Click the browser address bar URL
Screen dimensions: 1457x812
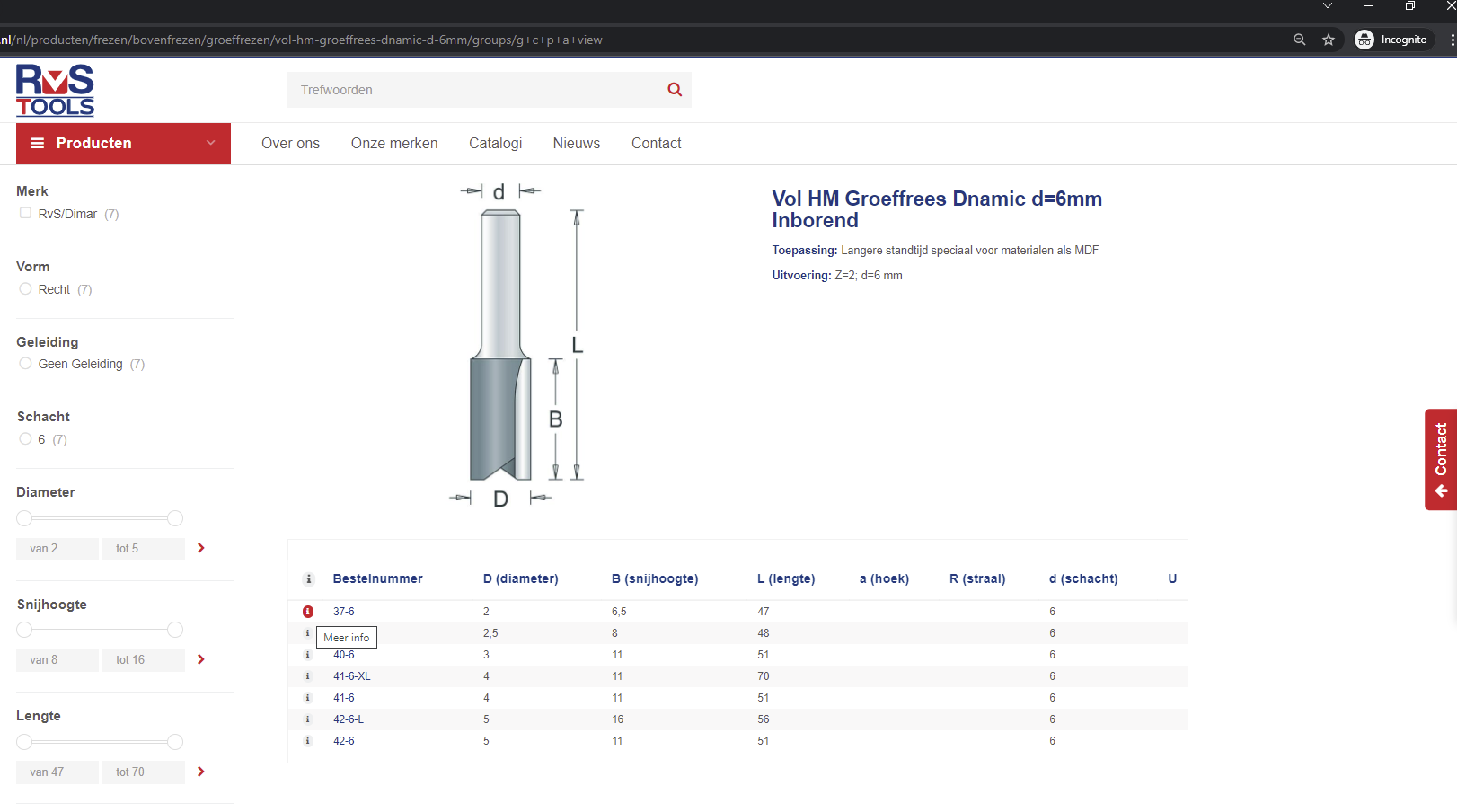coord(302,40)
